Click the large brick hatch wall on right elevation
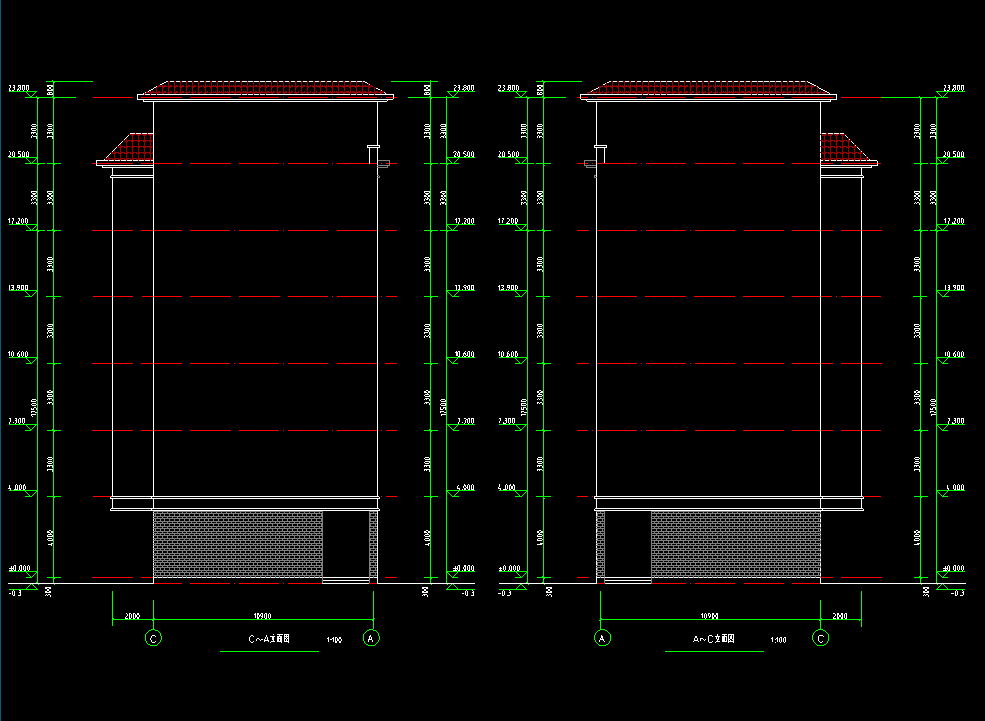985x721 pixels. pos(735,544)
